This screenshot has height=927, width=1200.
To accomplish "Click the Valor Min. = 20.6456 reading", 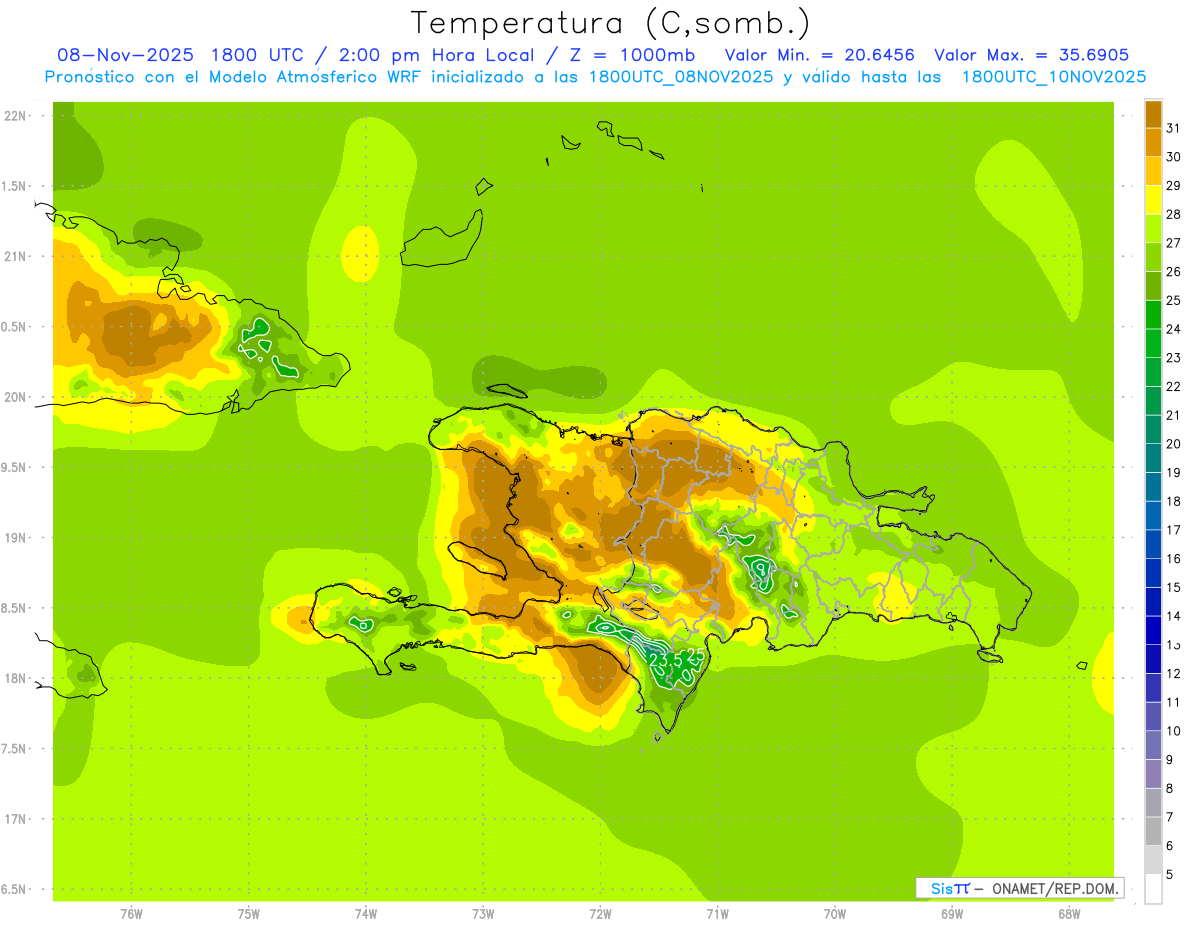I will tap(819, 55).
